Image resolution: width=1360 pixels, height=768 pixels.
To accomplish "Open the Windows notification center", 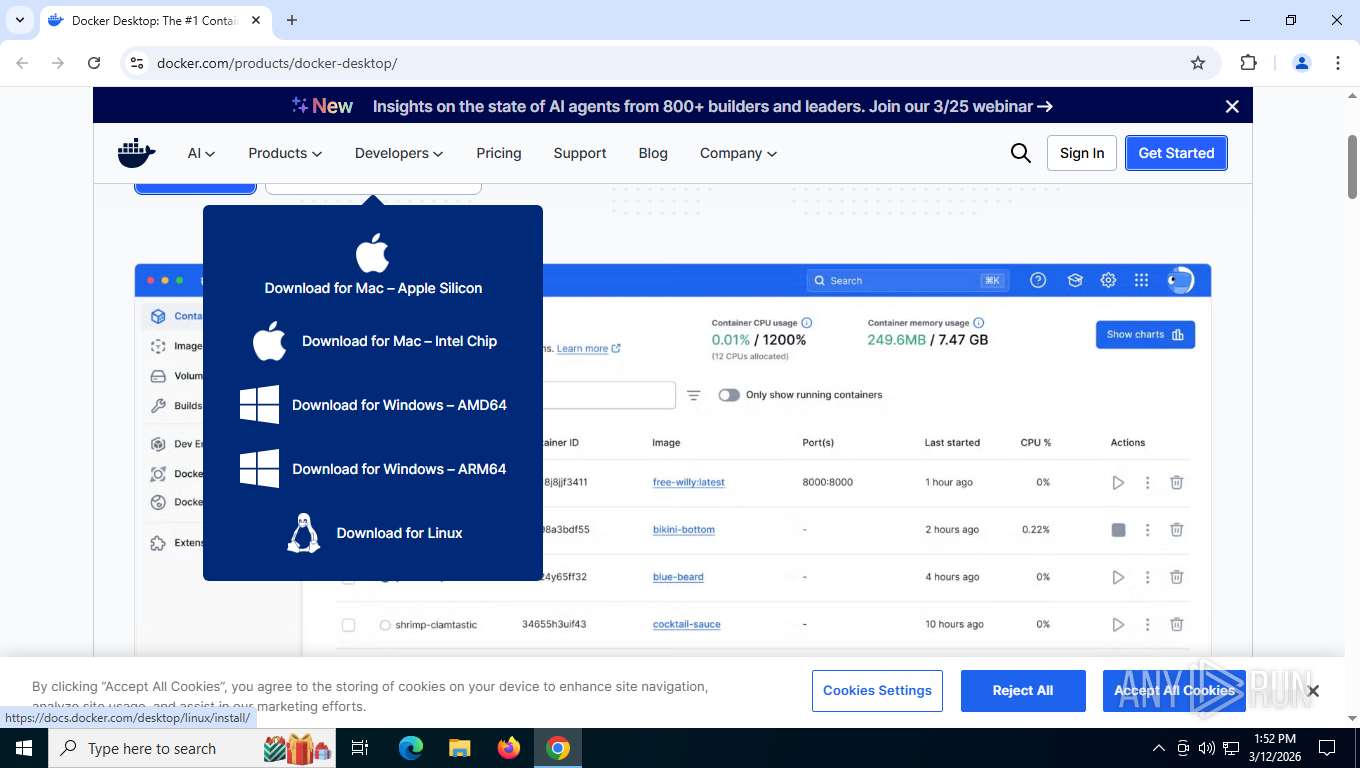I will [x=1327, y=748].
